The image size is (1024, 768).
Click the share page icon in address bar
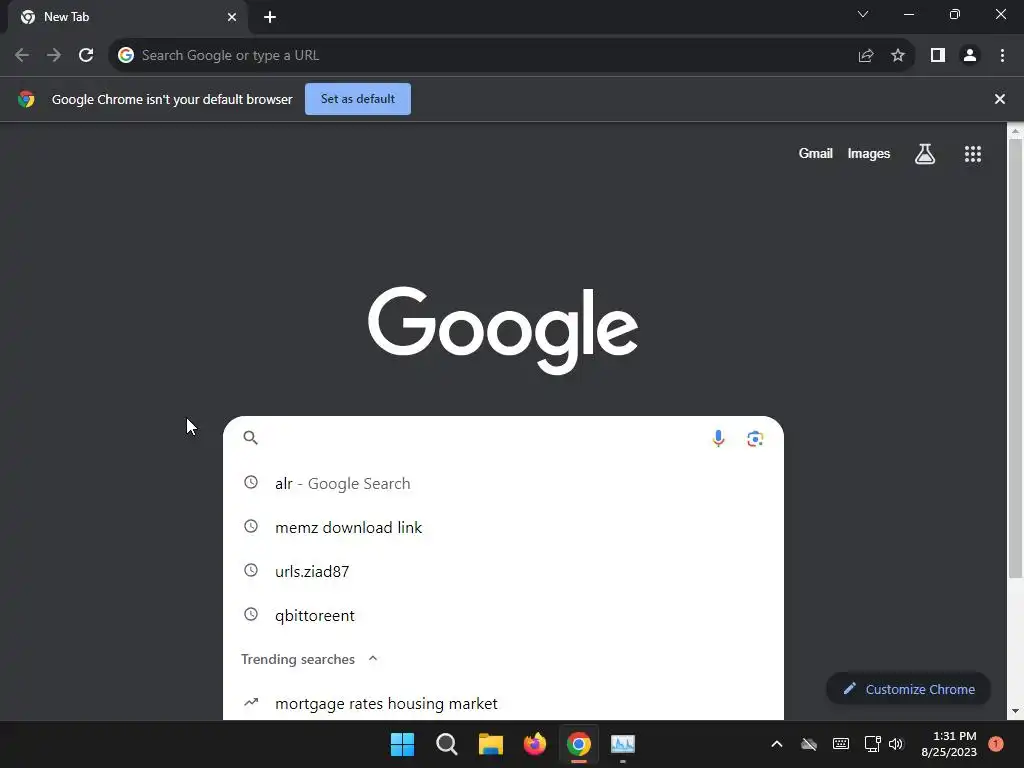click(x=866, y=56)
